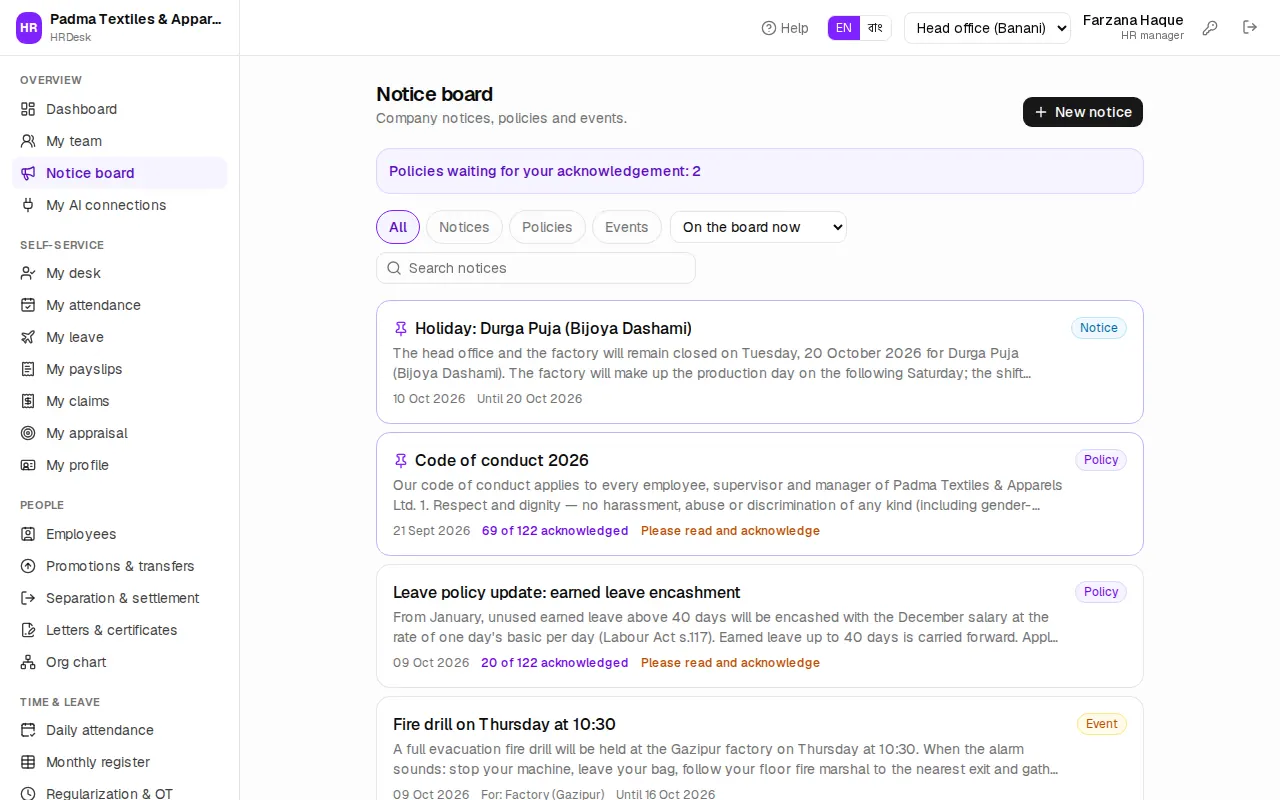Click the pin icon on Durga Puja notice
The width and height of the screenshot is (1280, 800).
pos(401,328)
